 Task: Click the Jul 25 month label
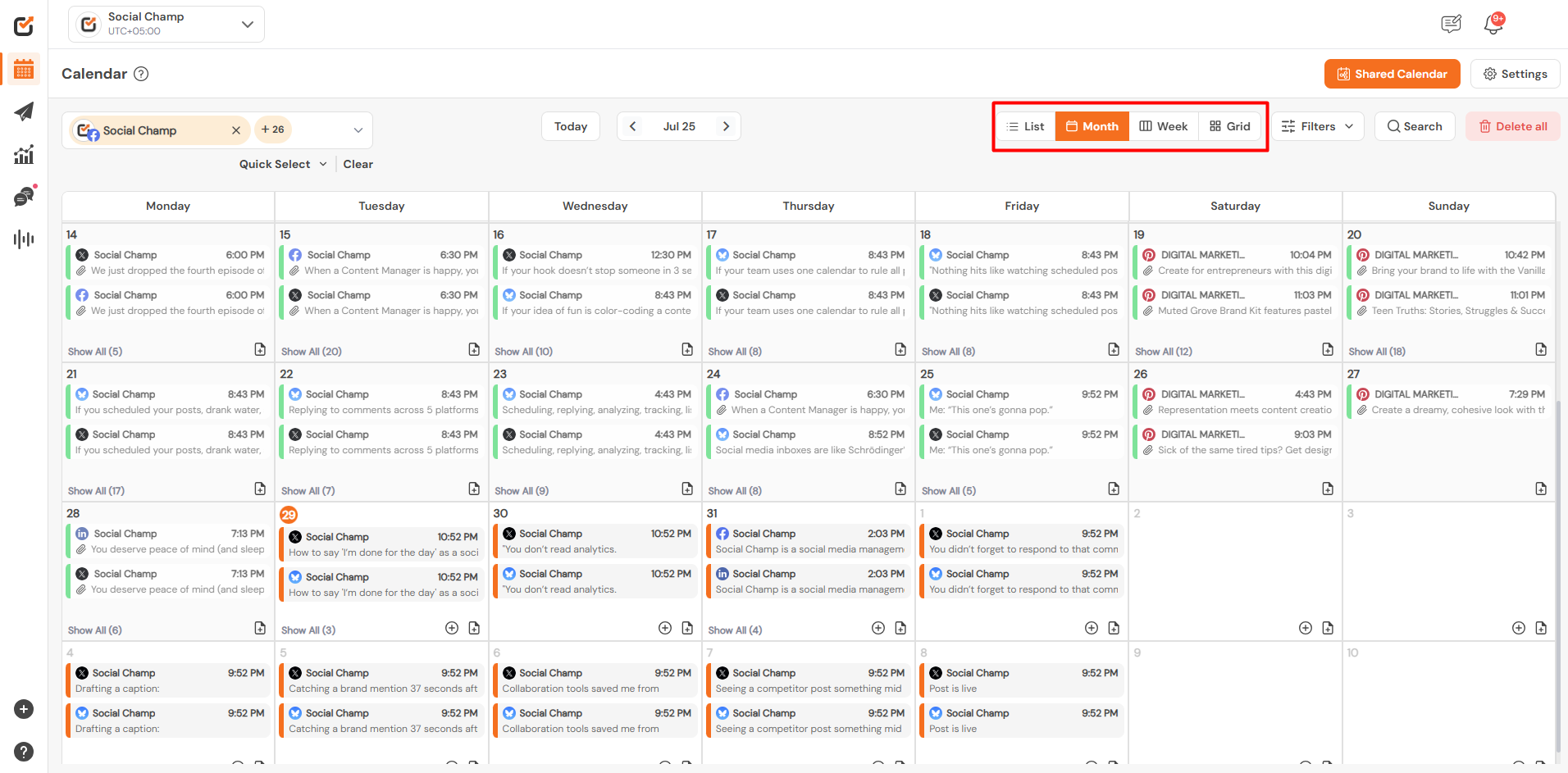click(679, 126)
